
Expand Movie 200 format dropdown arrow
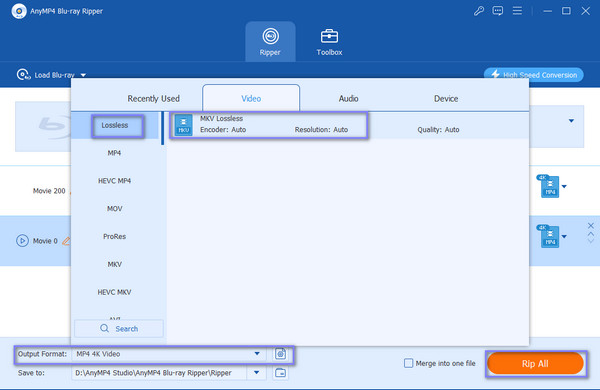564,186
